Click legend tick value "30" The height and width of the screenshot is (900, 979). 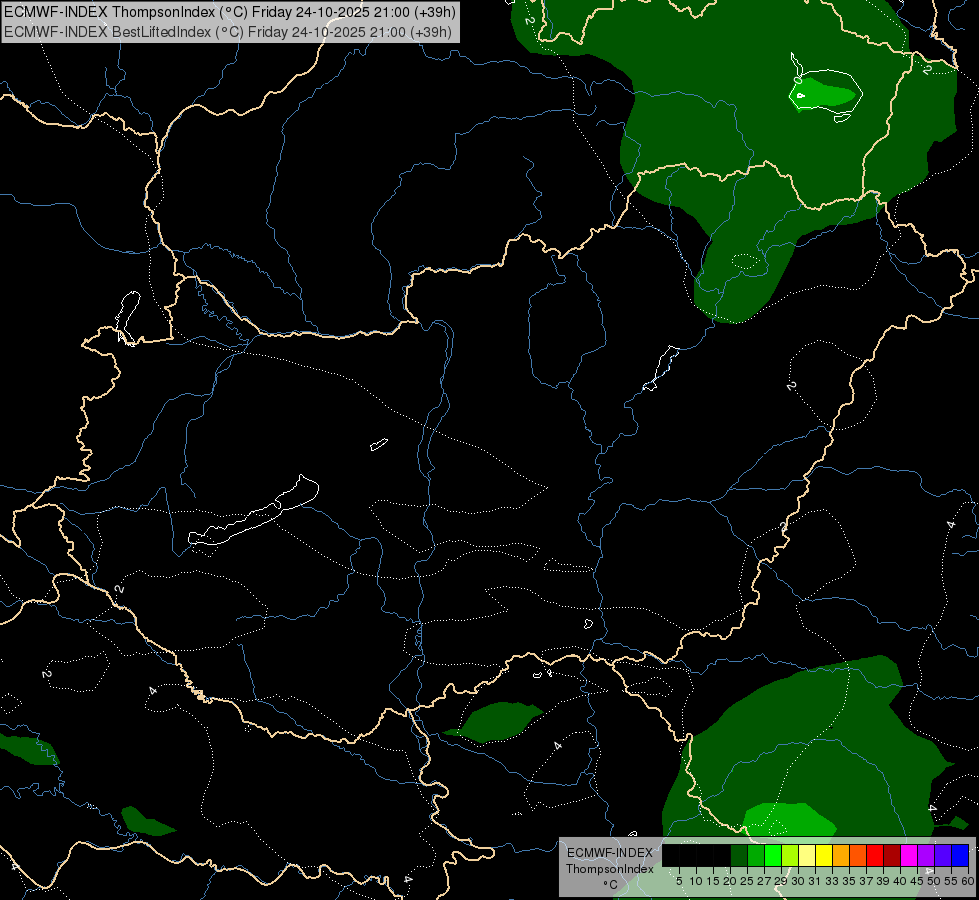[x=799, y=881]
